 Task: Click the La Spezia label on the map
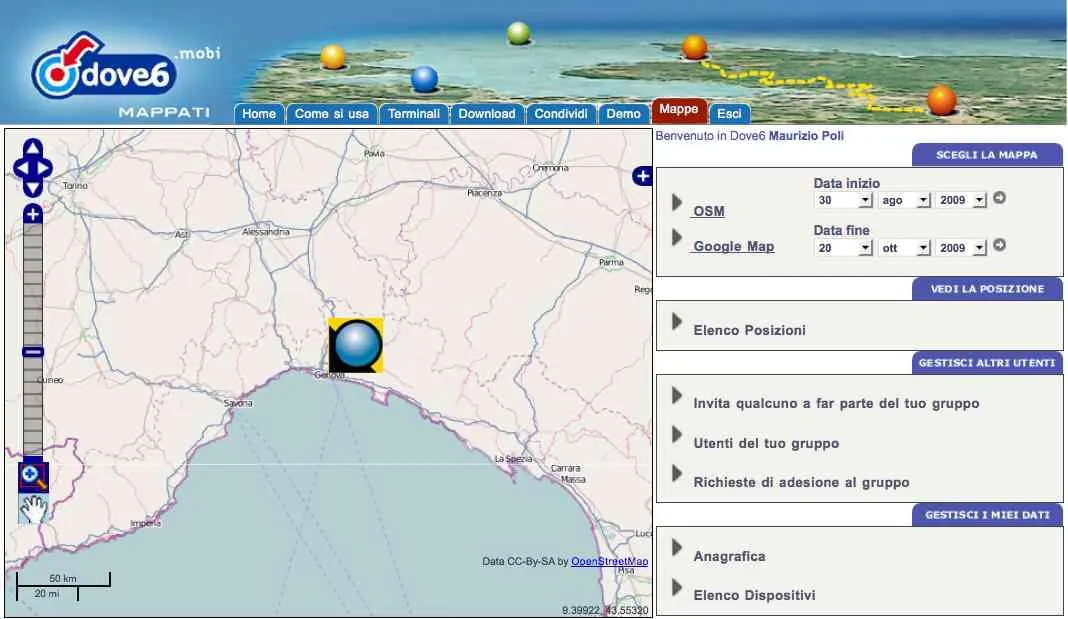coord(513,459)
